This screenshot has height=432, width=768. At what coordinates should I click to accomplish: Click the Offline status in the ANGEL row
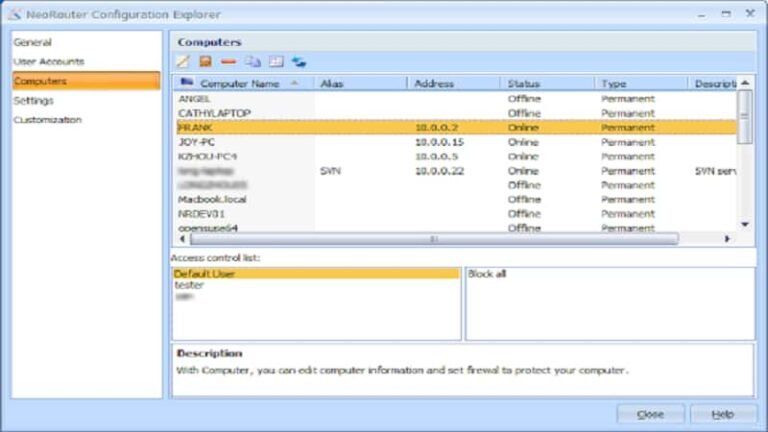pyautogui.click(x=524, y=99)
